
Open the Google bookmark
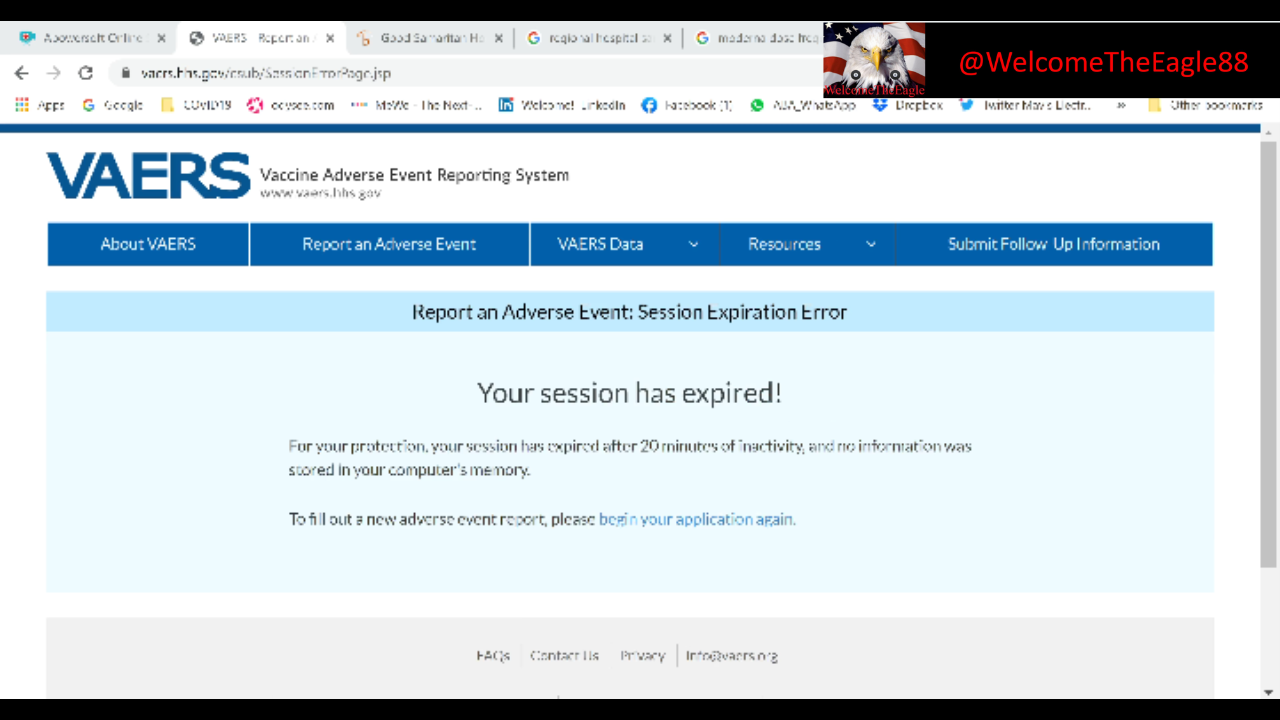pos(112,105)
